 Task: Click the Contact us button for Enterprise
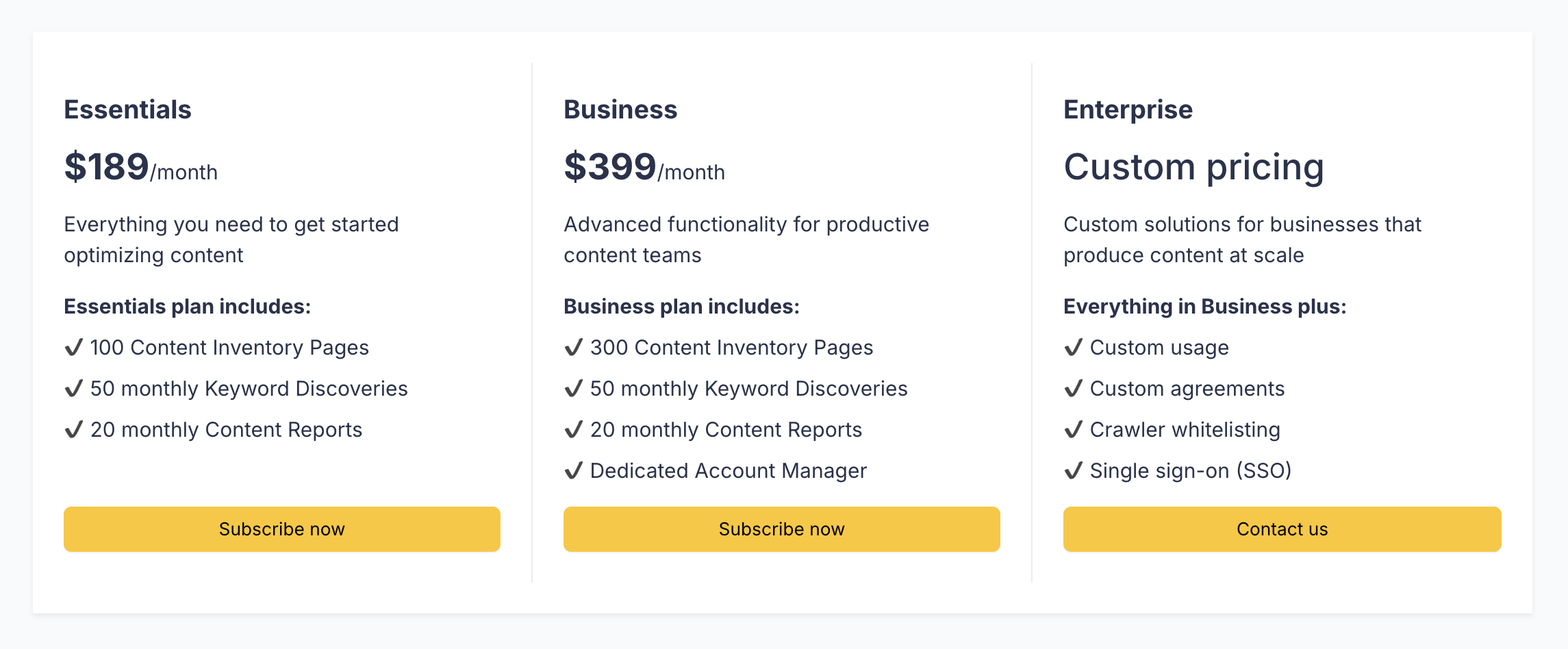point(1282,529)
